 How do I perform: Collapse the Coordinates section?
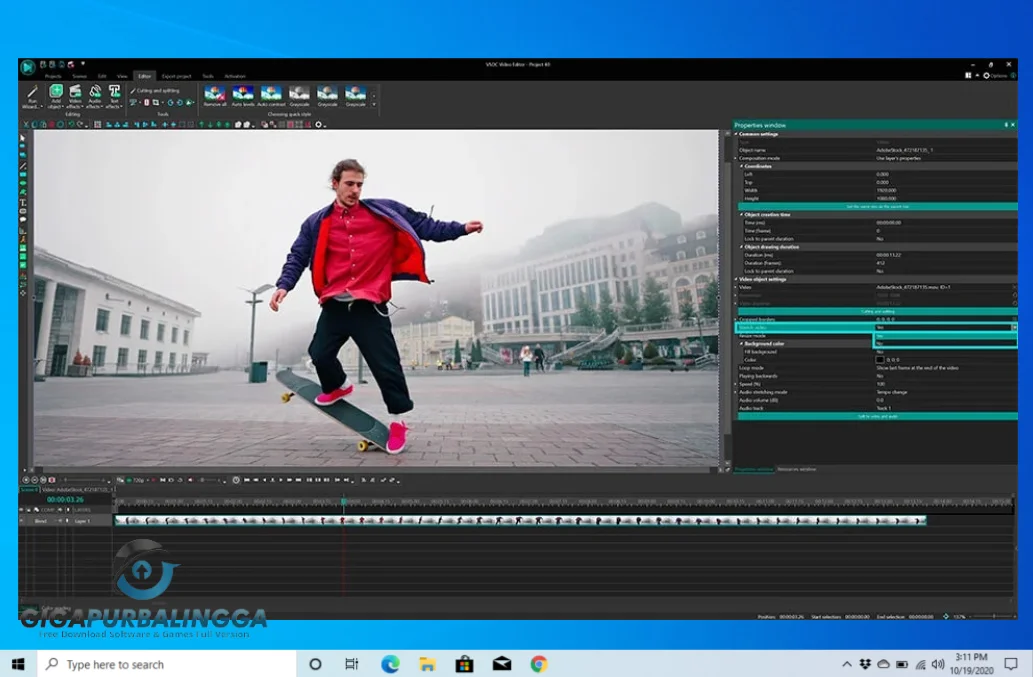[x=742, y=167]
